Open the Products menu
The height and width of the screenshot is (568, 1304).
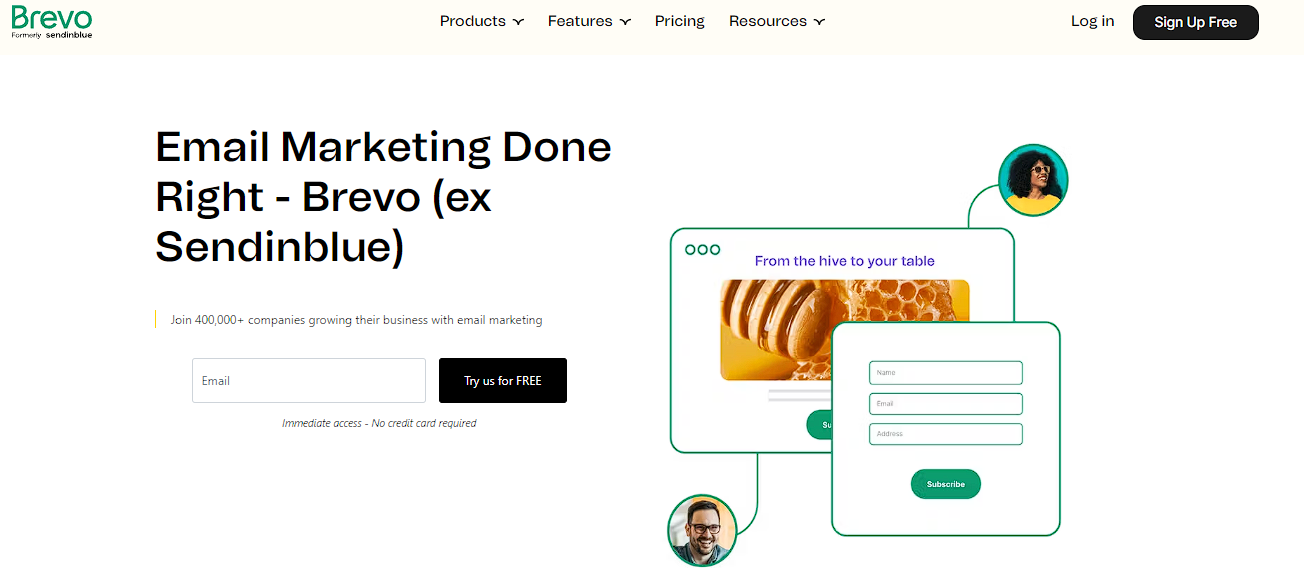473,21
